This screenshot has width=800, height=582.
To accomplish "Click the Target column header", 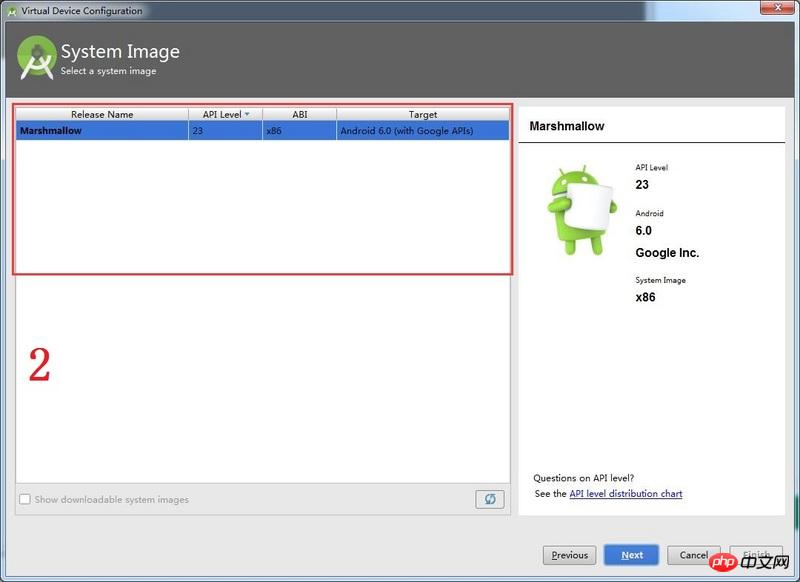I will (x=422, y=114).
